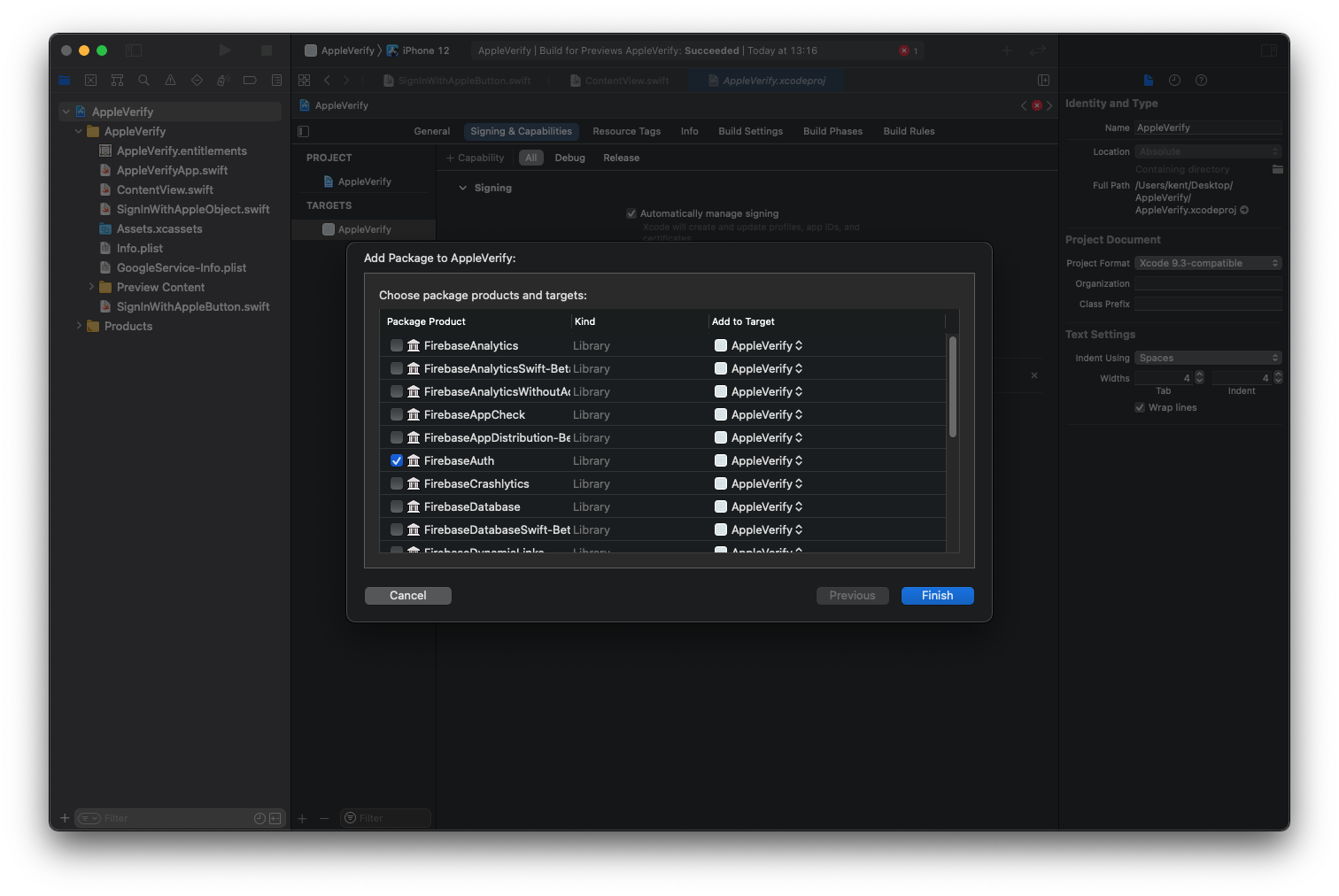Viewport: 1339px width, 896px height.
Task: Toggle FirebaseAnalytics Add to Target checkbox
Action: [x=721, y=345]
